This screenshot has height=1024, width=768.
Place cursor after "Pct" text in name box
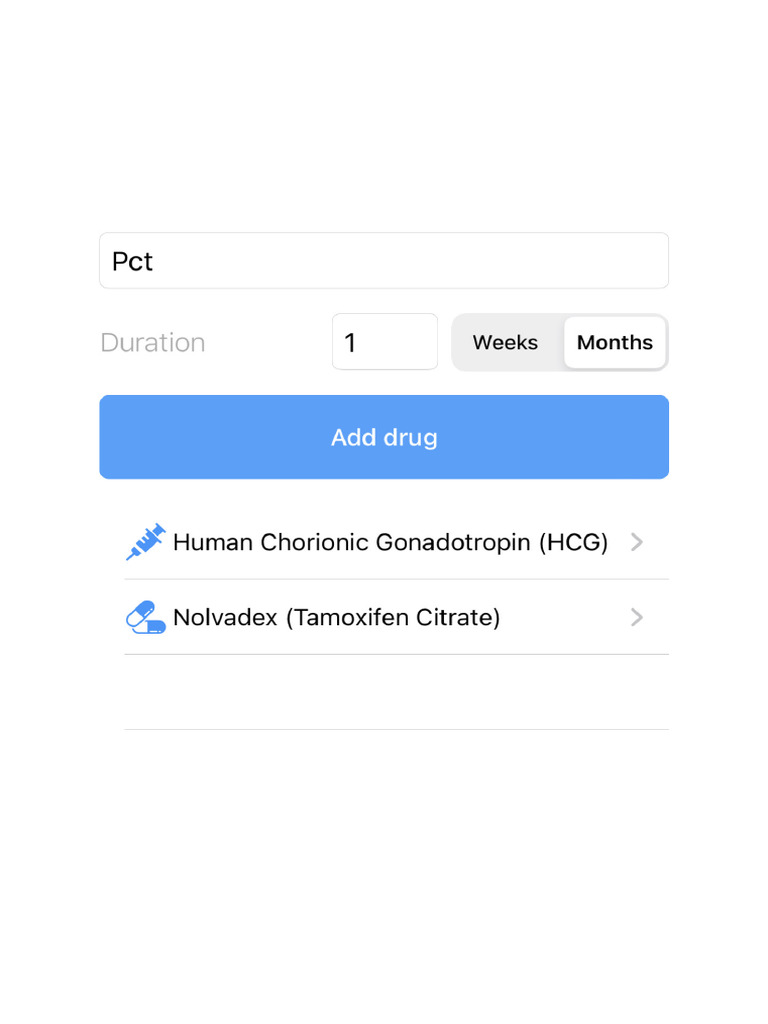click(156, 261)
